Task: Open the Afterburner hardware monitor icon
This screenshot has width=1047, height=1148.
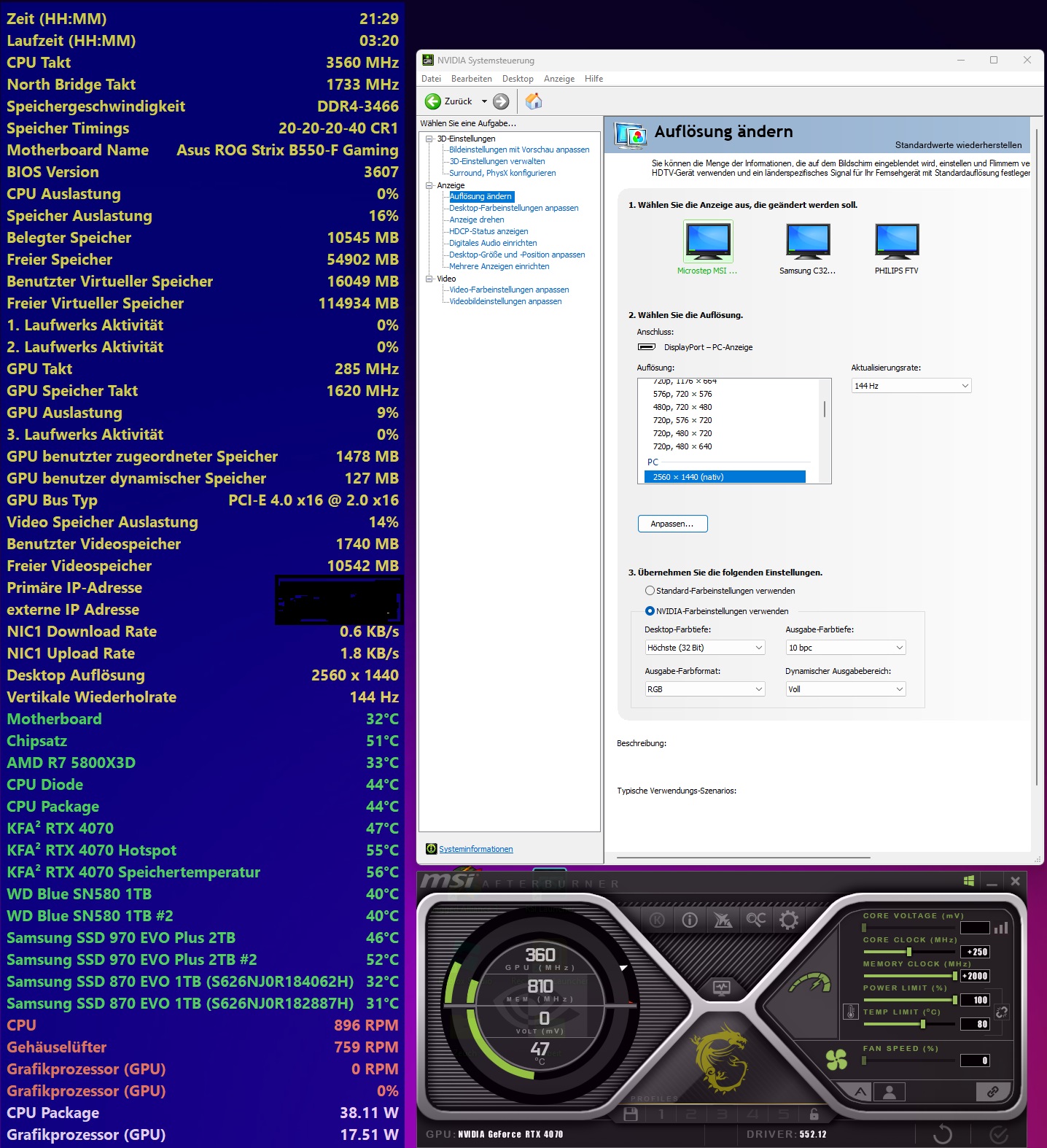Action: [721, 988]
